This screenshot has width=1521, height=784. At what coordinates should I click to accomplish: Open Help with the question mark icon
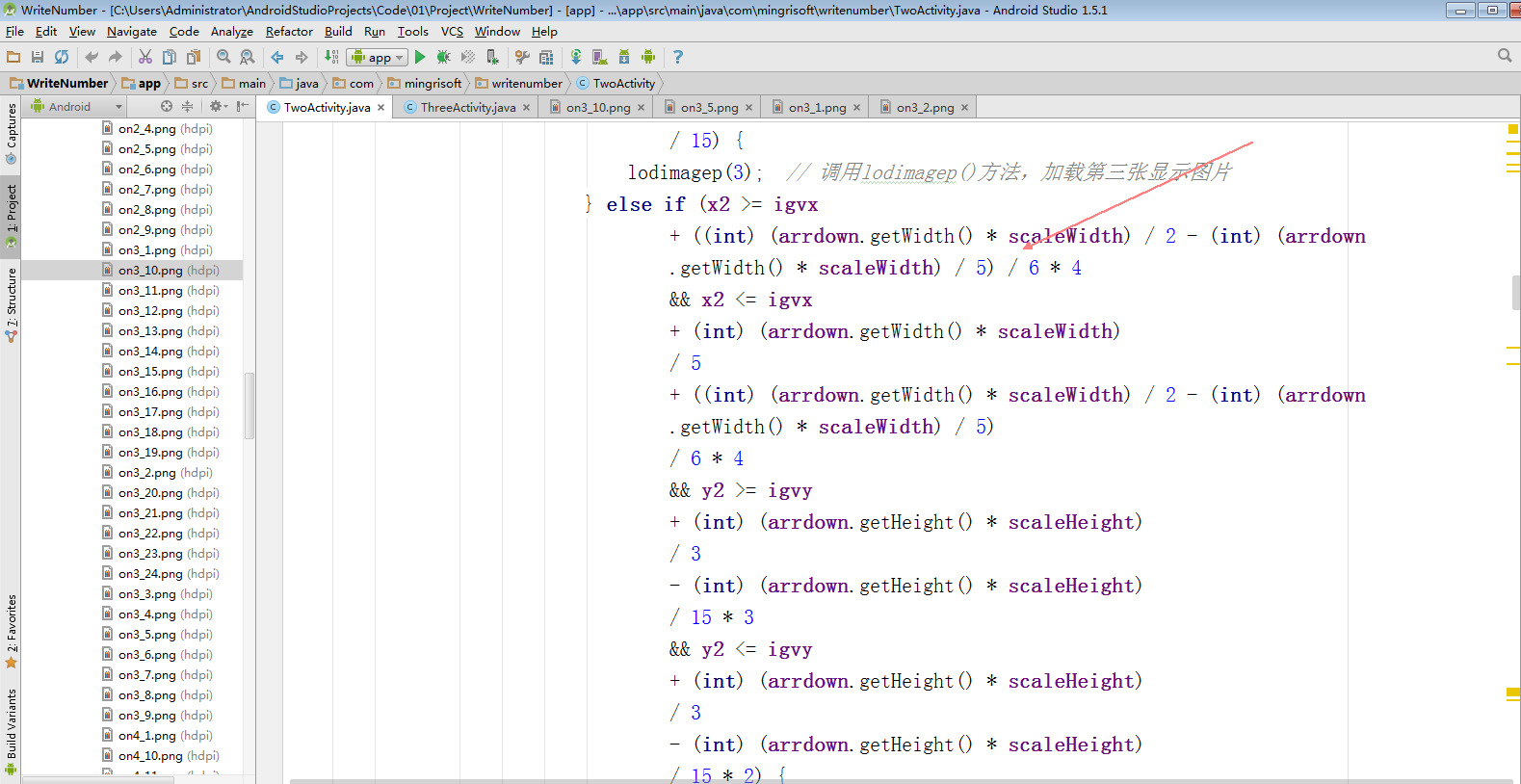678,57
